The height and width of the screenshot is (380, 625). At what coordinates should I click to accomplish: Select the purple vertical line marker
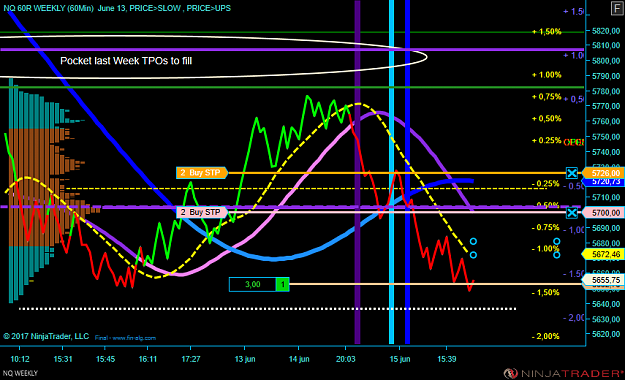(358, 172)
